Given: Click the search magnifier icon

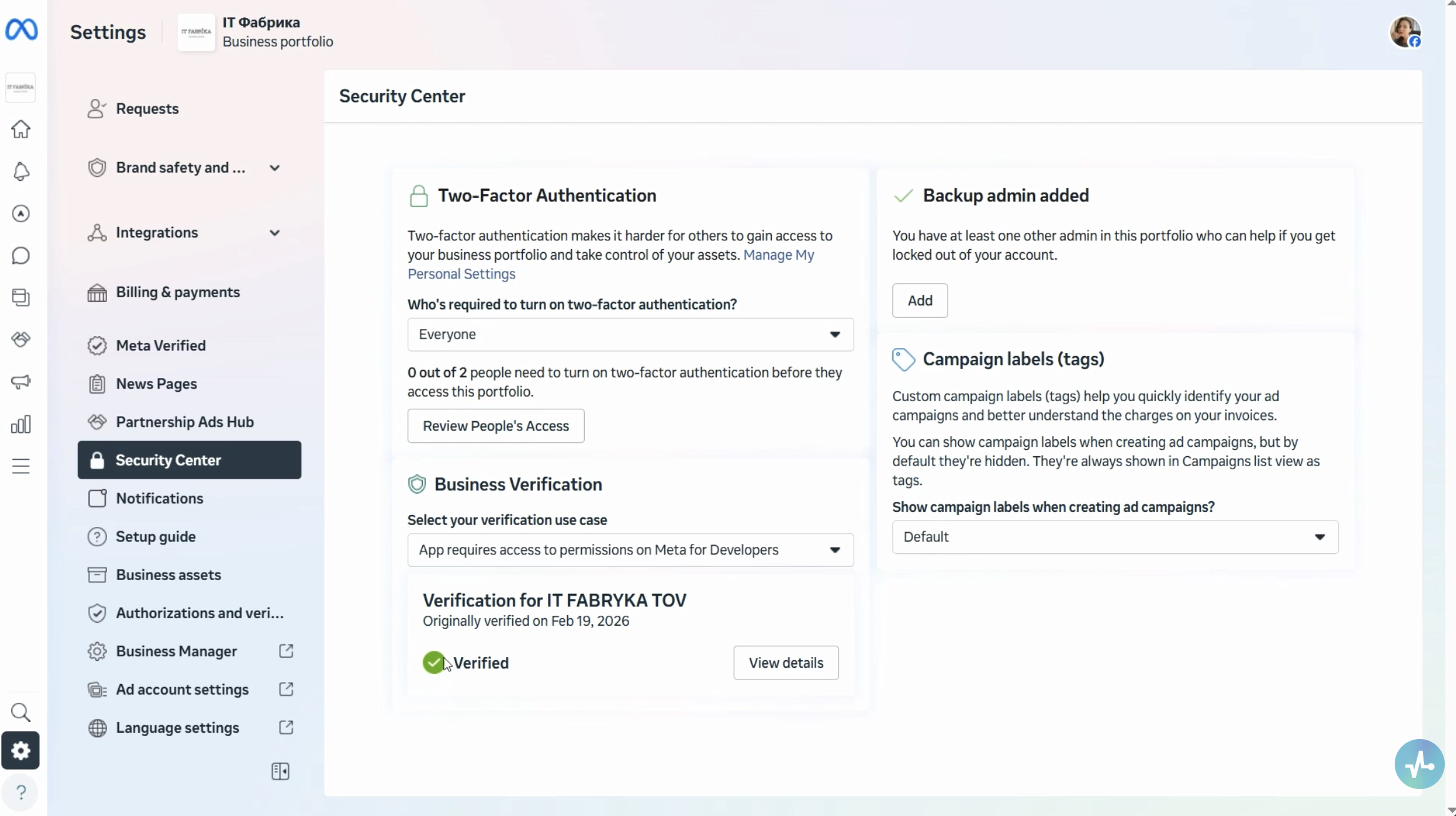Looking at the screenshot, I should click(x=21, y=712).
